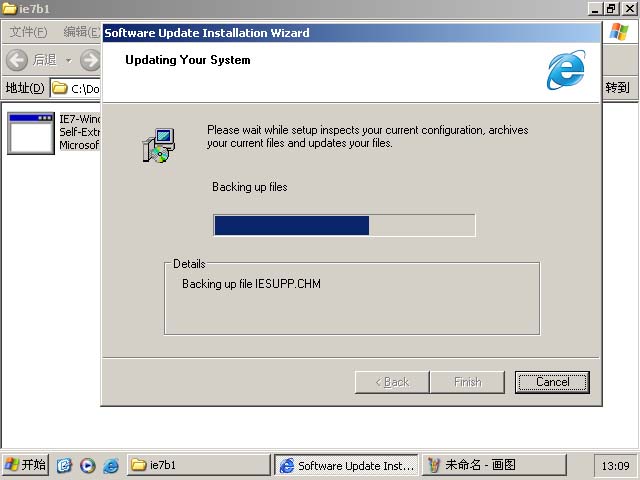Click the Software Update Installation Wizard title bar

tap(351, 33)
